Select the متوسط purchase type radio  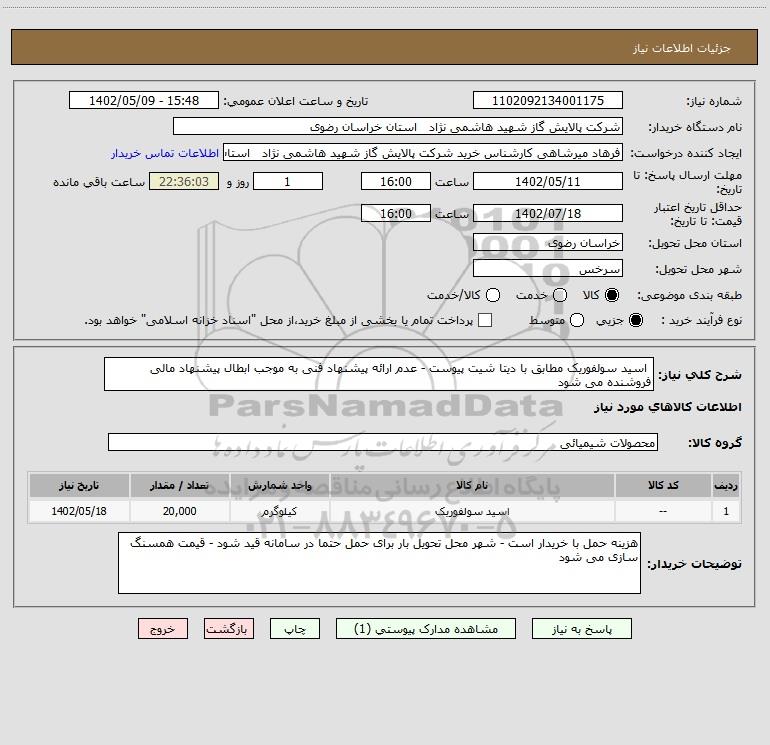point(577,320)
